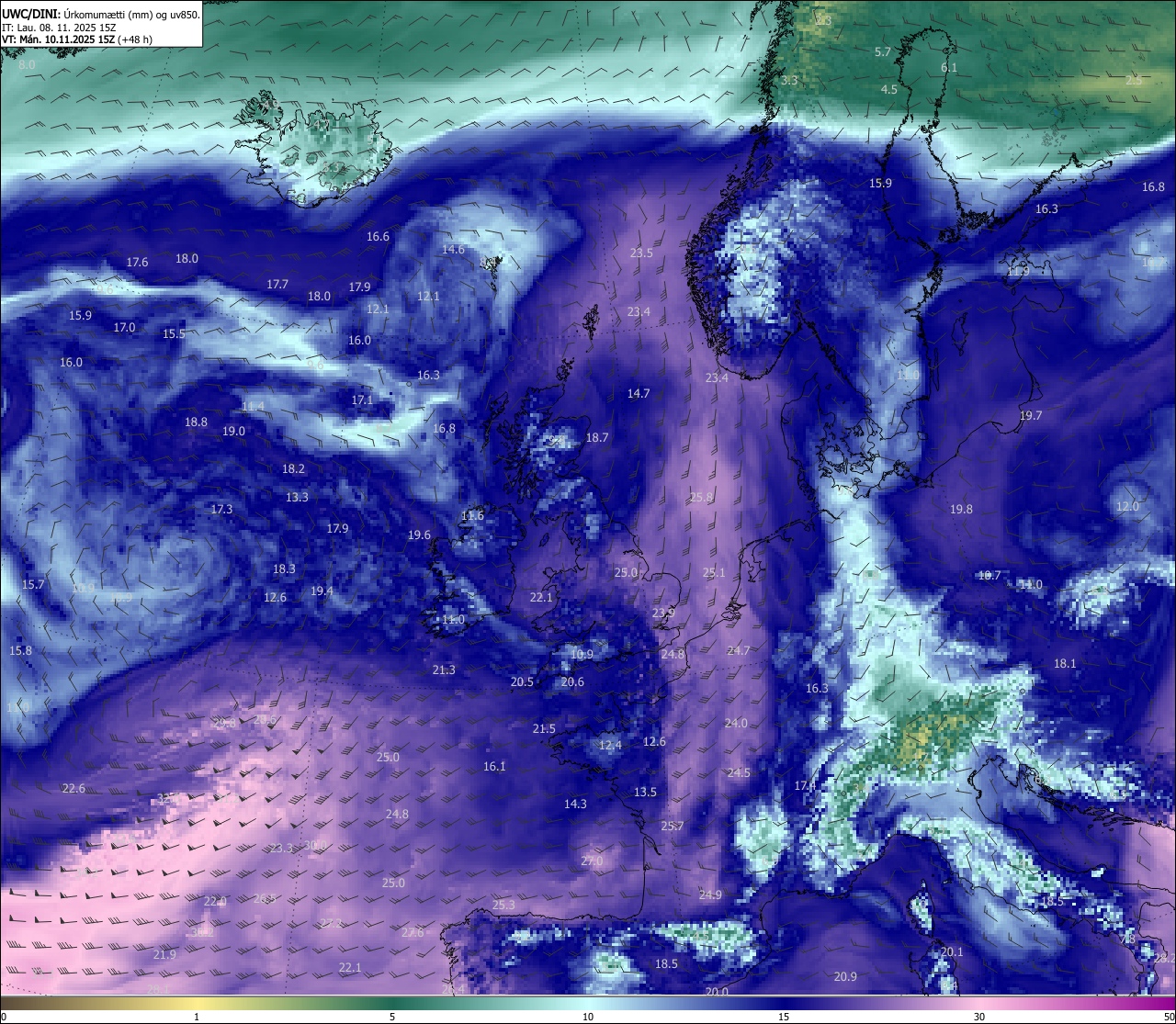Click the 1 tick on the colour scale
Image resolution: width=1176 pixels, height=1024 pixels.
[197, 1017]
